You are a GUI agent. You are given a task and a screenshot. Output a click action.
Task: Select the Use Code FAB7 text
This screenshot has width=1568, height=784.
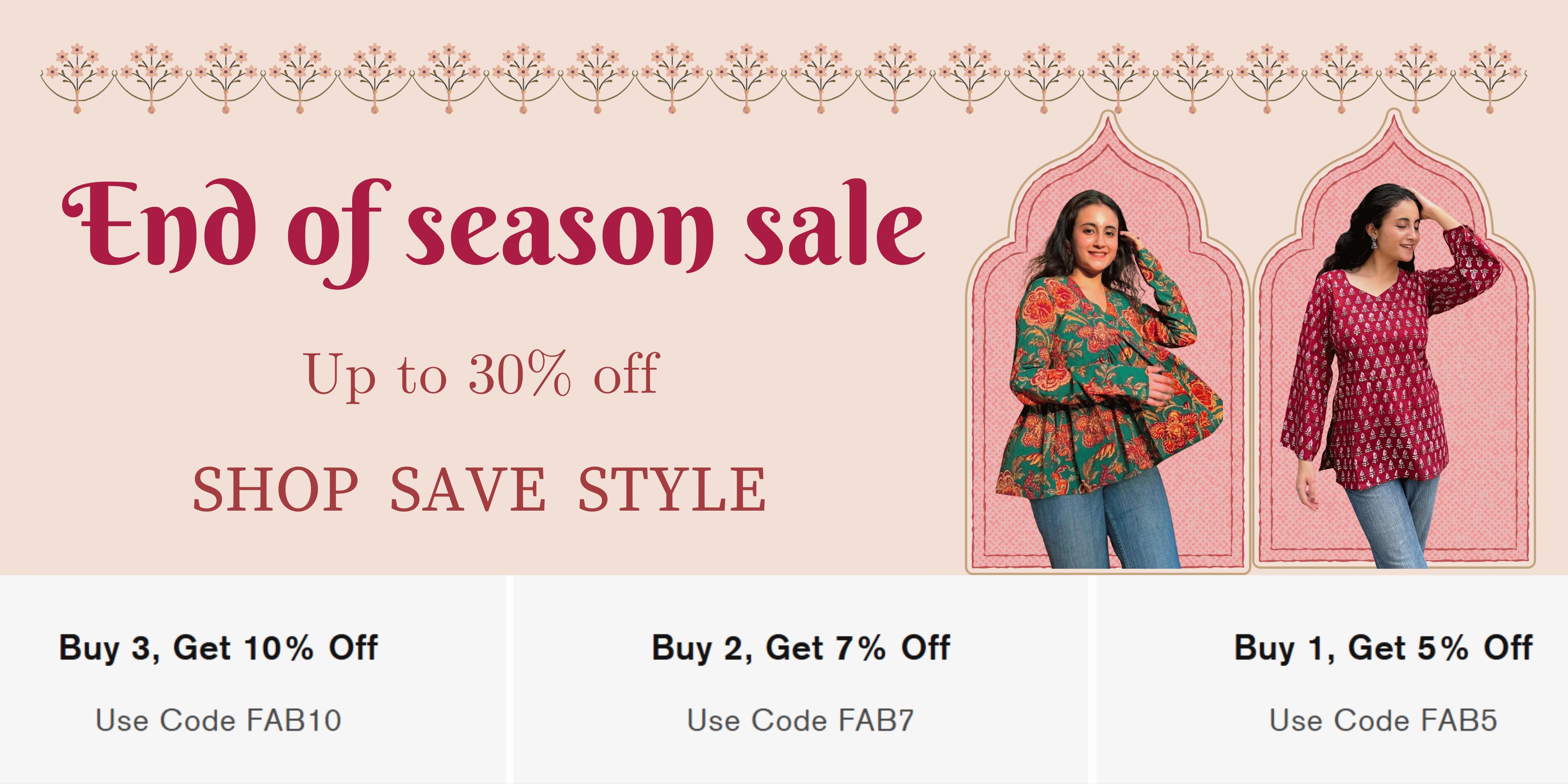click(x=801, y=720)
